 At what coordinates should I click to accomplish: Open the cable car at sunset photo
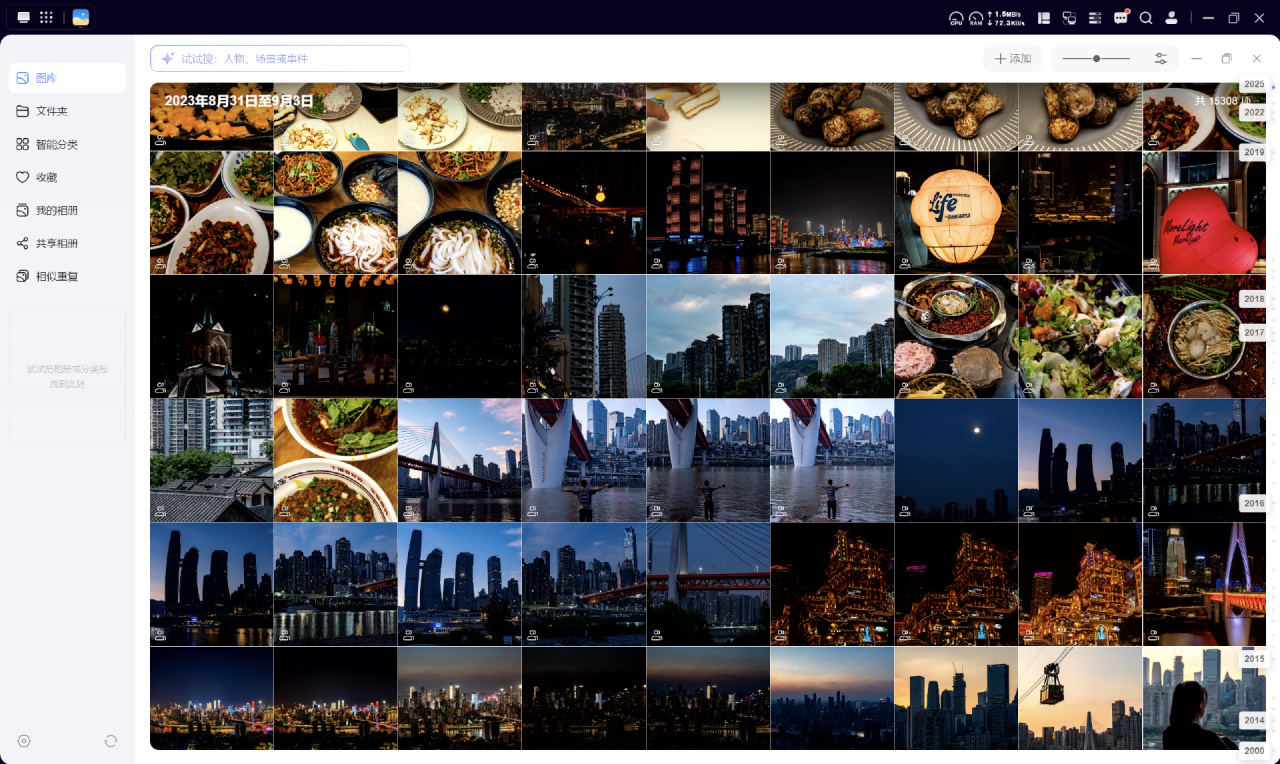pos(1080,698)
